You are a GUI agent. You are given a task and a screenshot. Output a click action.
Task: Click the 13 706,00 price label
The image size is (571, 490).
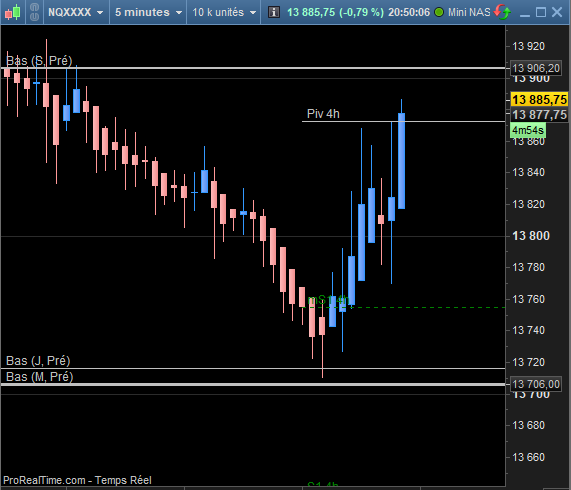point(536,384)
